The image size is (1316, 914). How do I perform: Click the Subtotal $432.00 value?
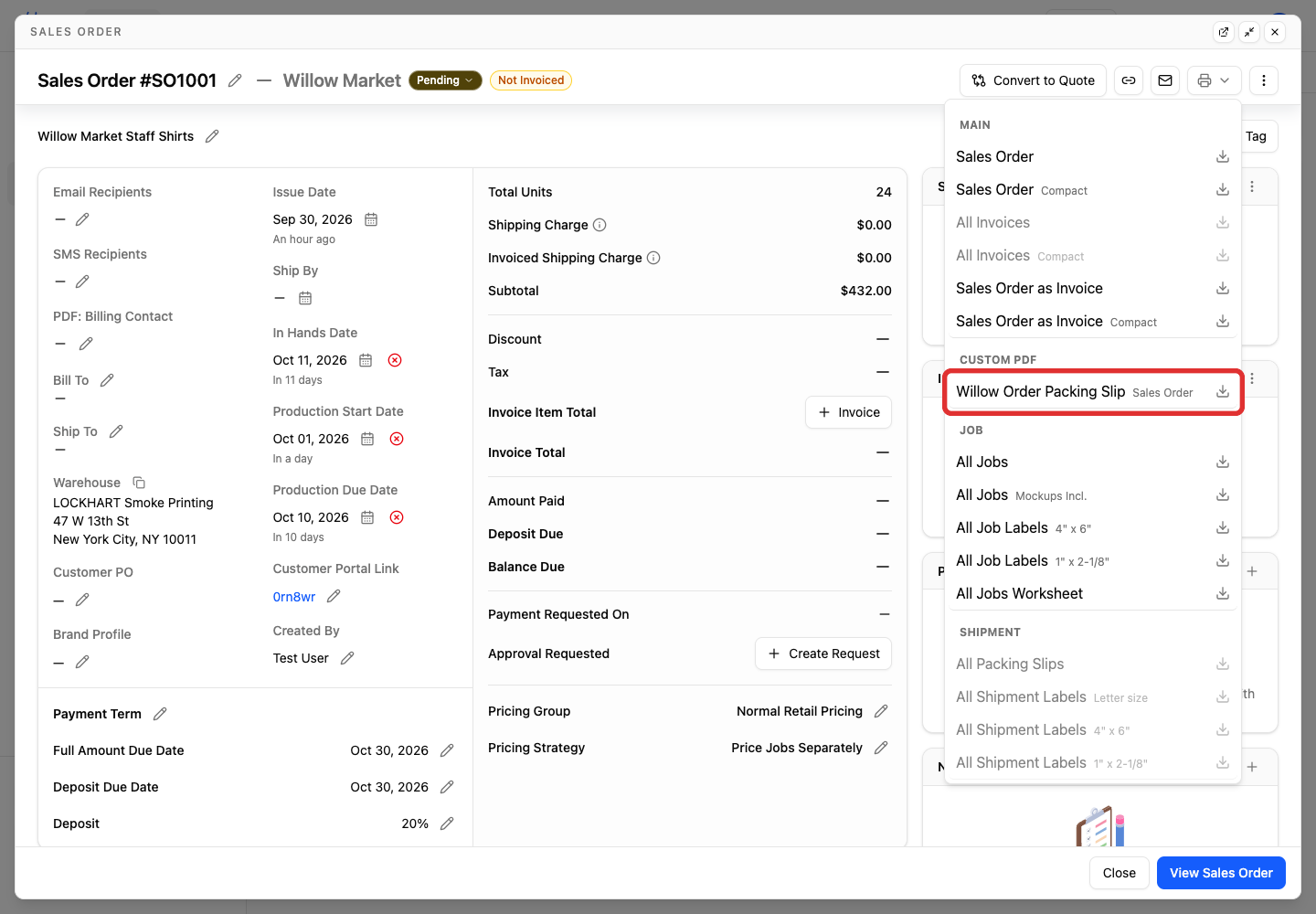[865, 291]
